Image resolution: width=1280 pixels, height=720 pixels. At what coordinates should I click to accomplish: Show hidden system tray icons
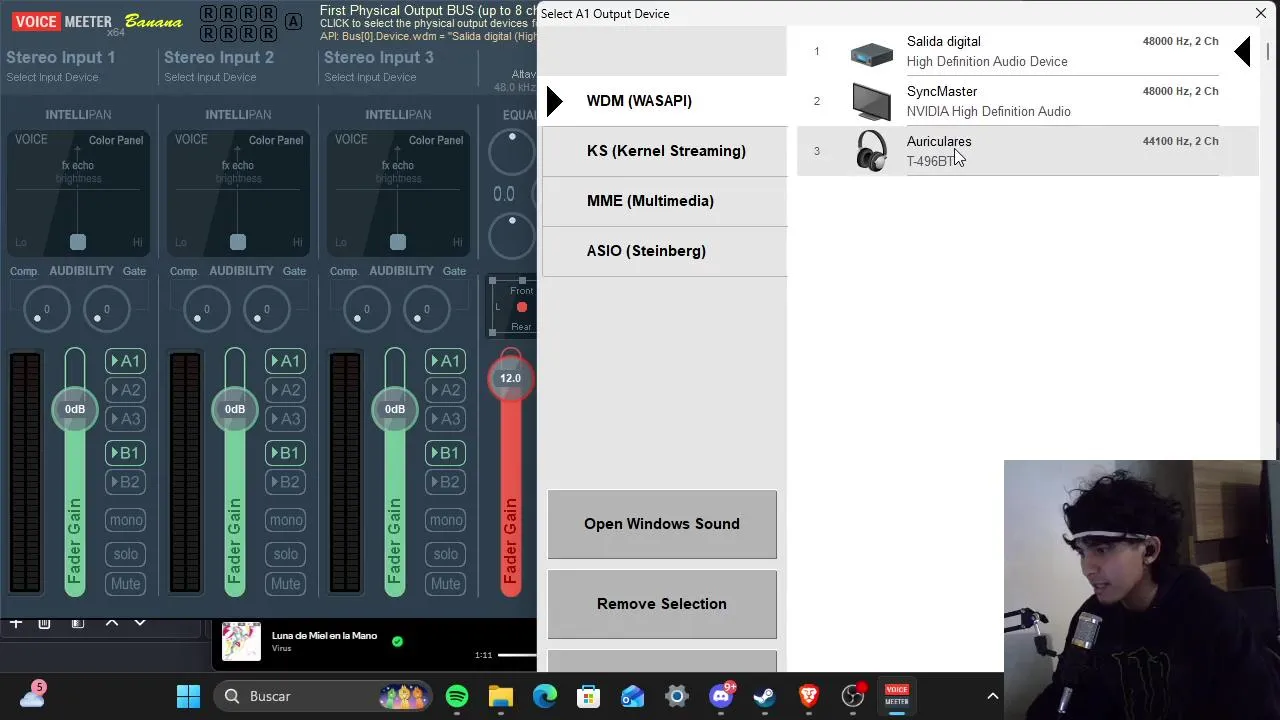(x=993, y=696)
